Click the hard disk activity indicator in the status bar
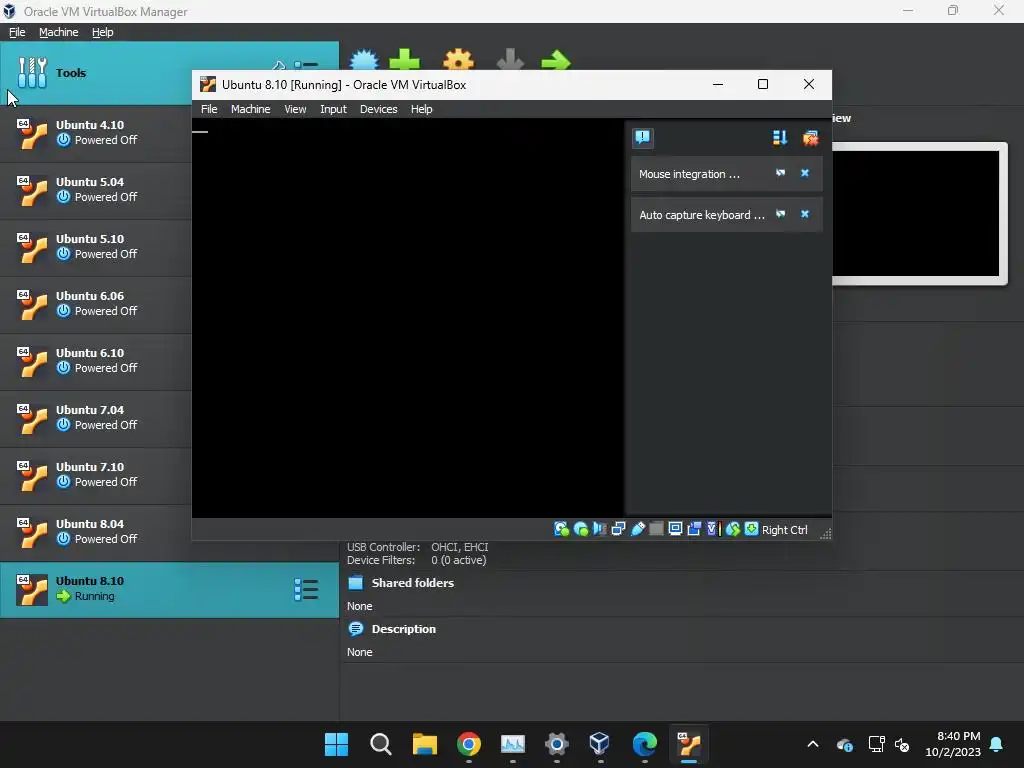Viewport: 1024px width, 768px height. (x=561, y=529)
